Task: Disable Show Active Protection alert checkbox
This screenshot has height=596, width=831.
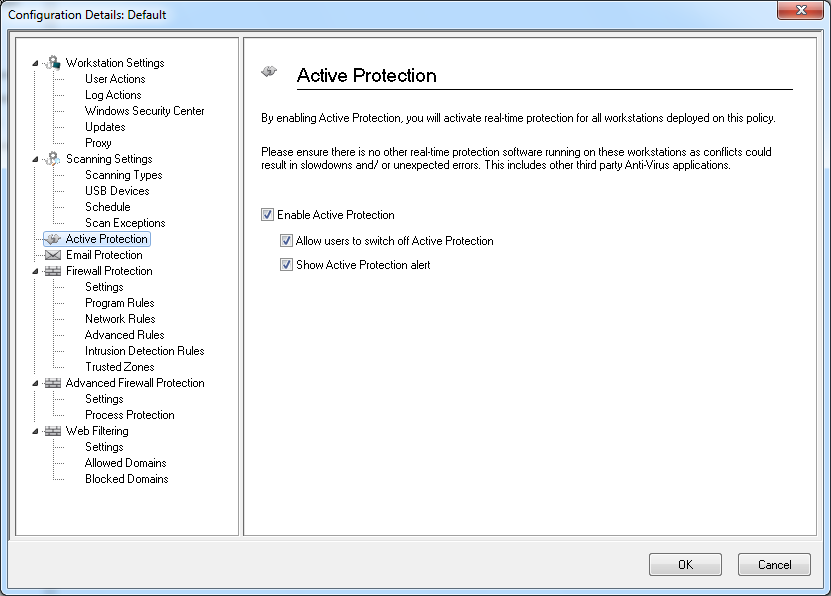Action: click(x=286, y=265)
